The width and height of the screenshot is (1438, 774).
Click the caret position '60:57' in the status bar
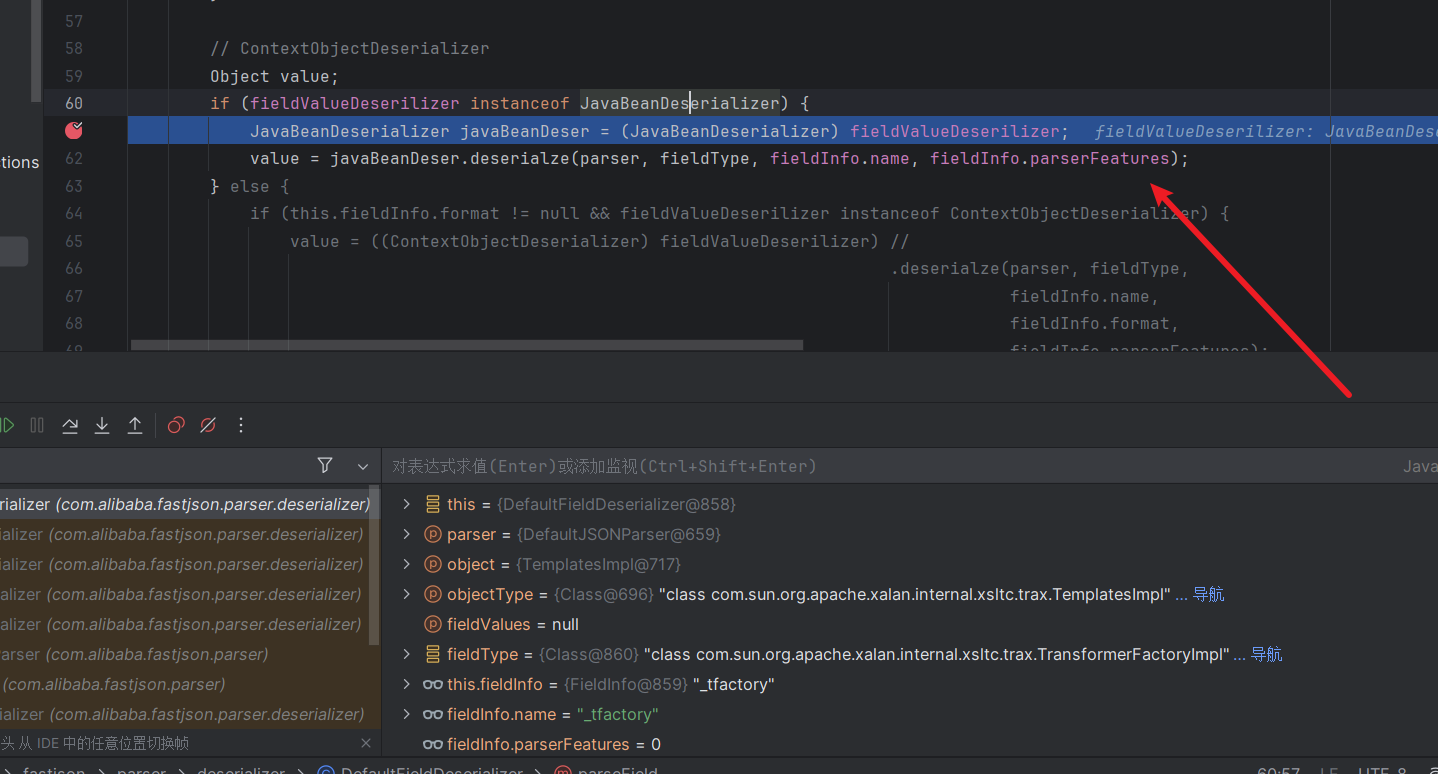(1278, 770)
